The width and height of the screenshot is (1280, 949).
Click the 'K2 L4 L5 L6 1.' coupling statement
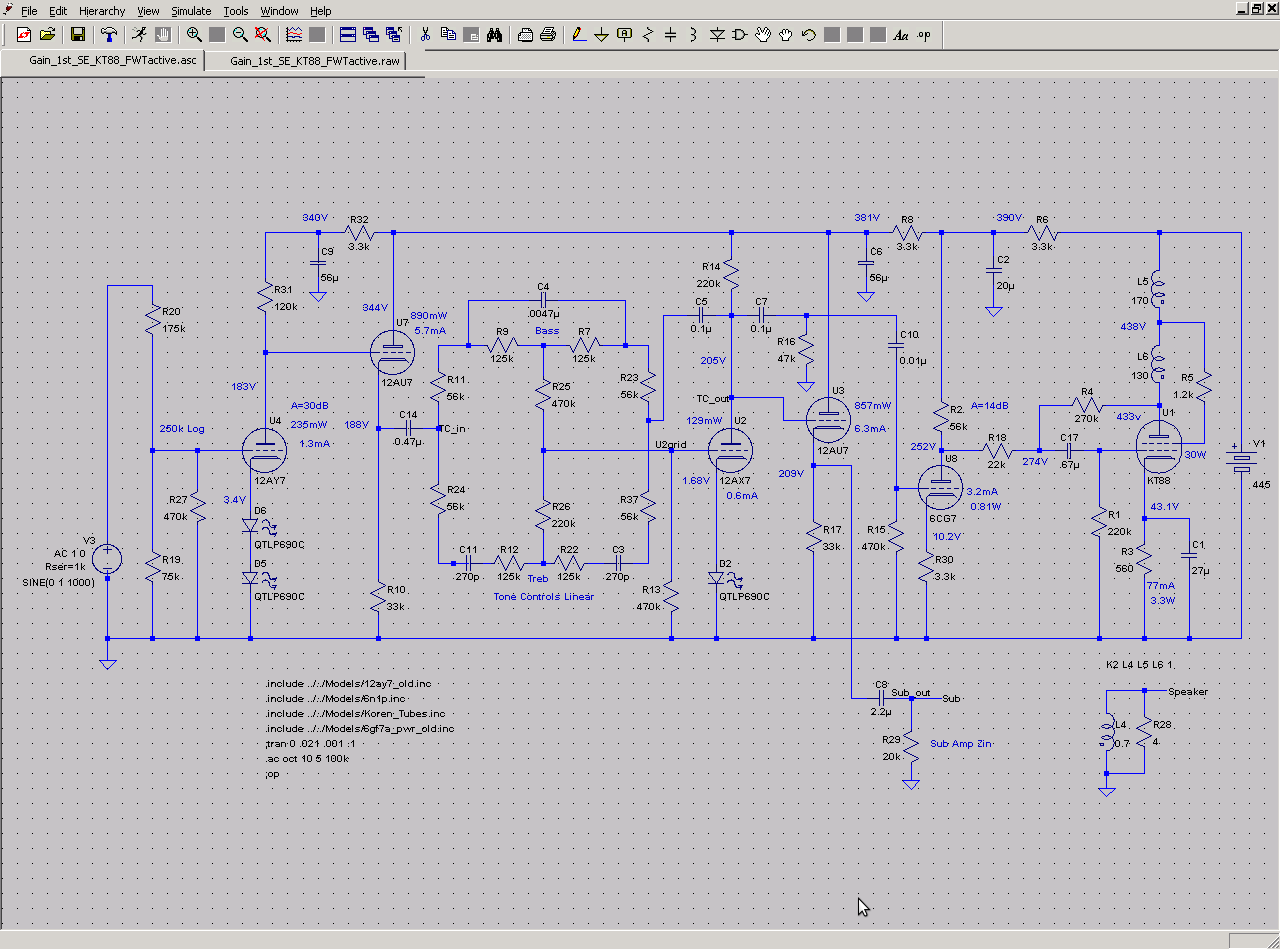(1139, 665)
